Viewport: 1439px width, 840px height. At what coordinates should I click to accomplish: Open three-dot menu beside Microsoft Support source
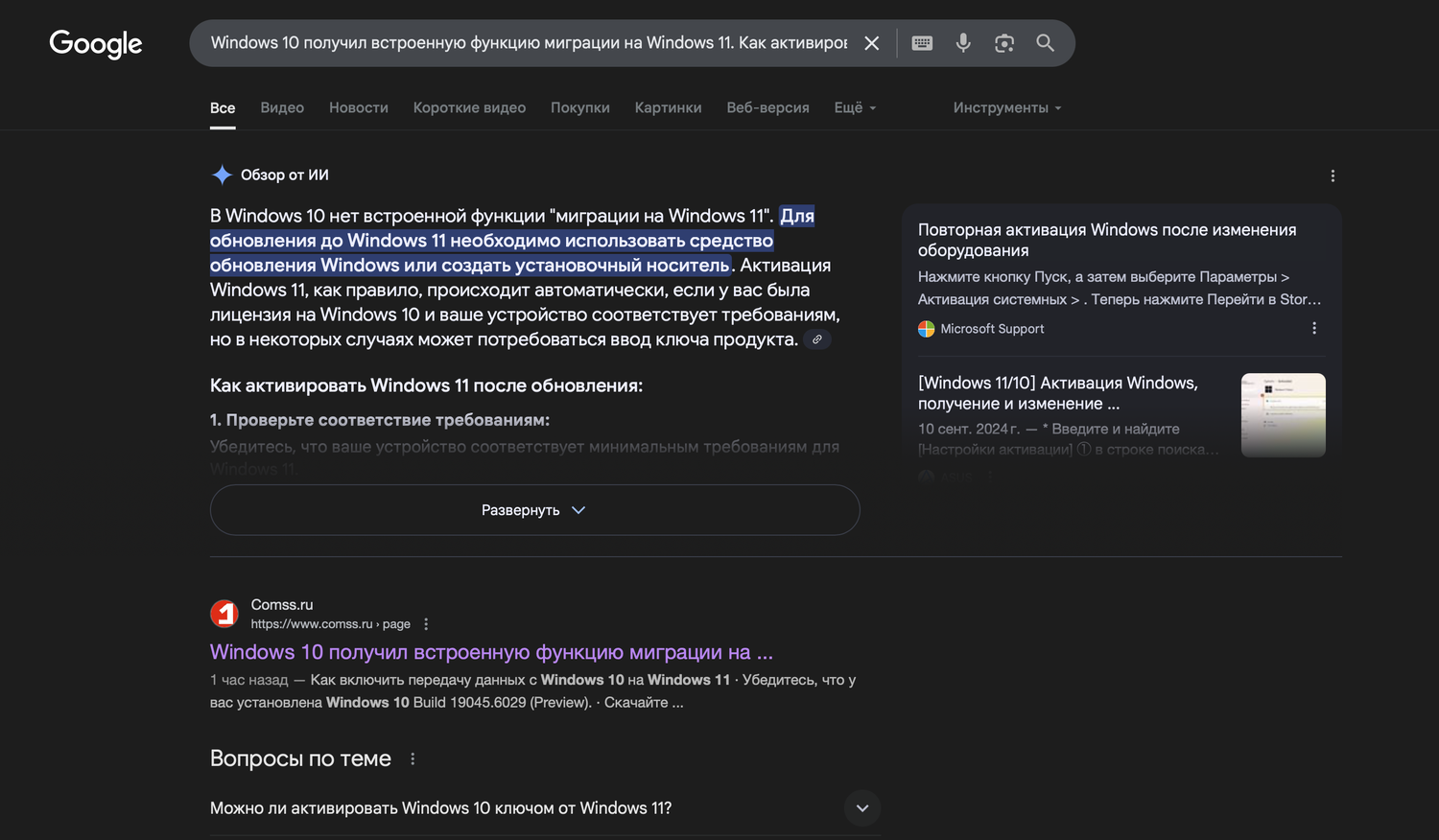coord(1314,328)
